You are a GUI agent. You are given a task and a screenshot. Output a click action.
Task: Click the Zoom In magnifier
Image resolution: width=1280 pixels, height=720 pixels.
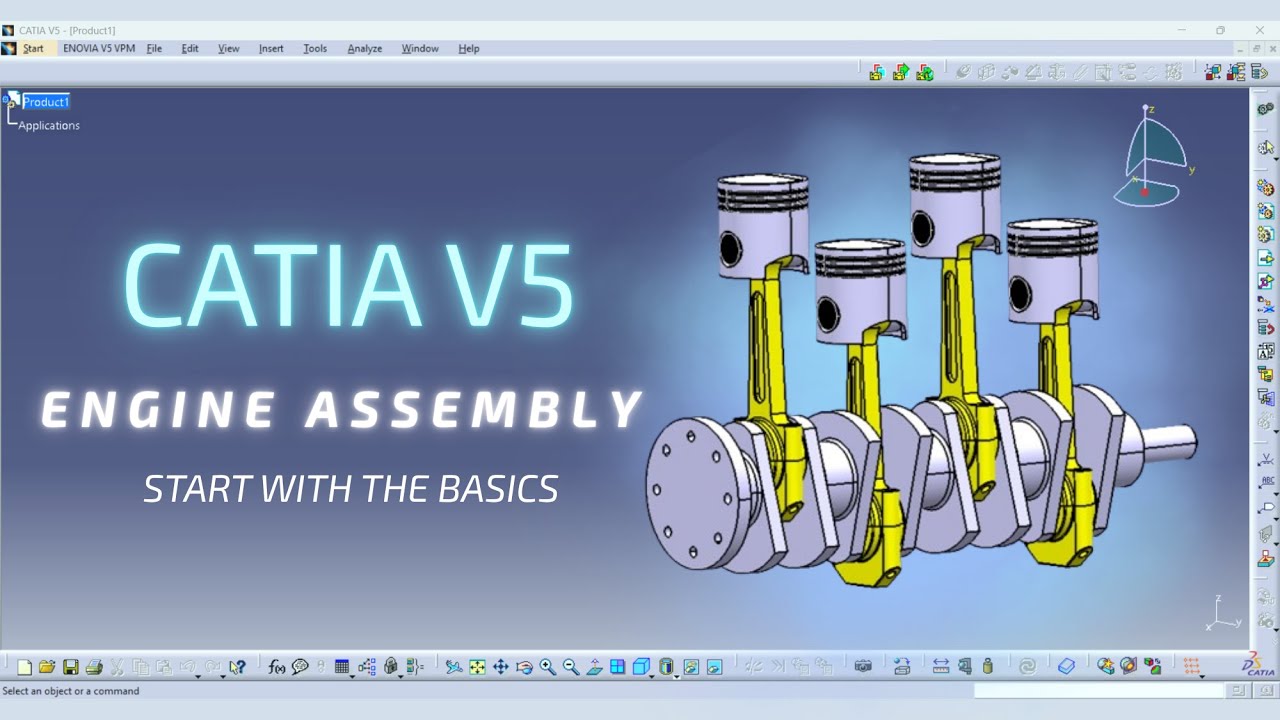click(x=548, y=667)
